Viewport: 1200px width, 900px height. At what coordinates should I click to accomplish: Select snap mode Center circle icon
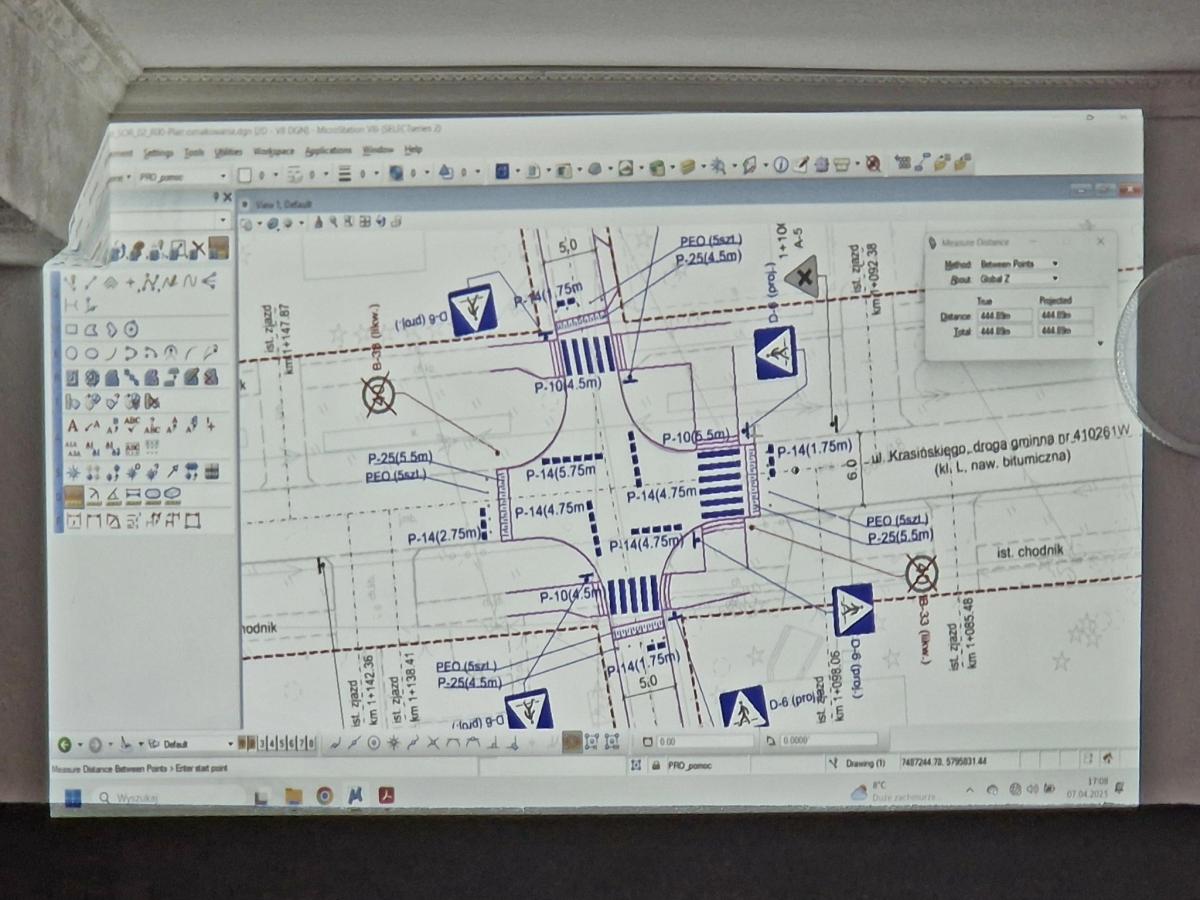point(373,743)
